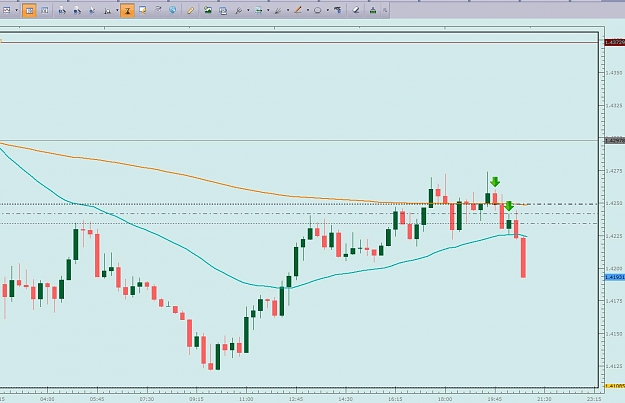Click the dark red price label at top
The height and width of the screenshot is (403, 625).
pyautogui.click(x=615, y=42)
